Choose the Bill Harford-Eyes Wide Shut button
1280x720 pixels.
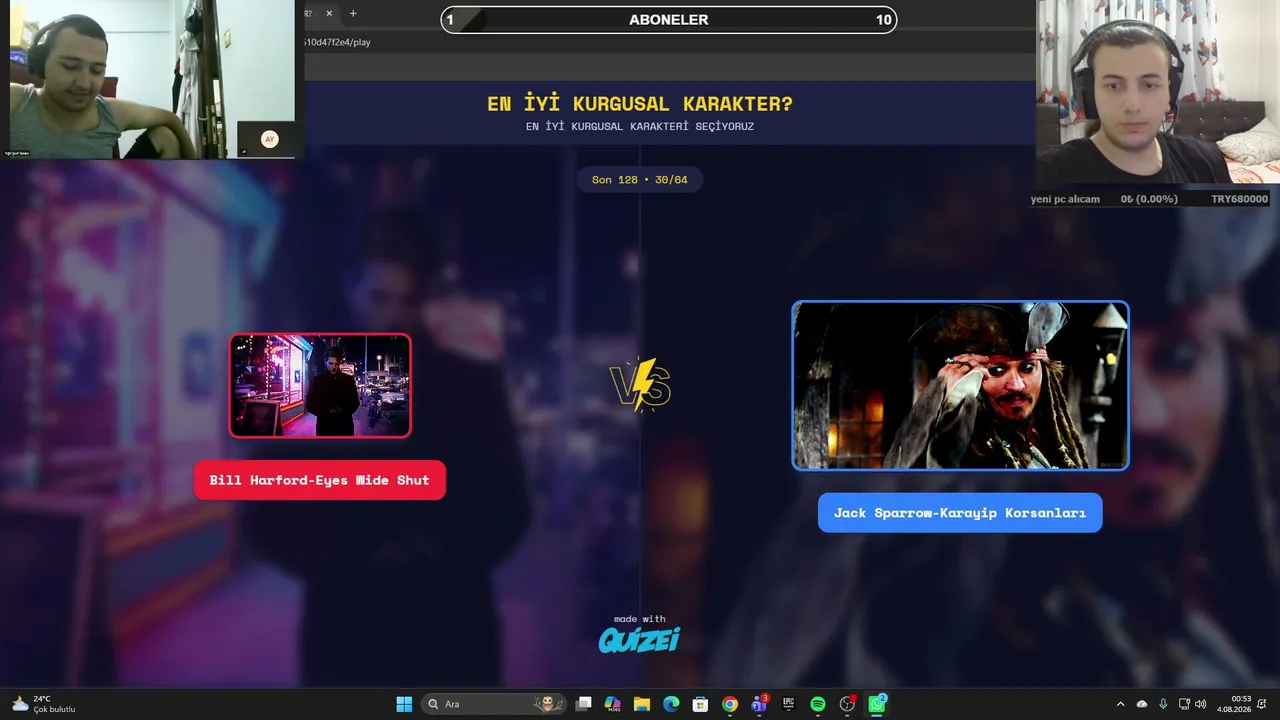coord(320,480)
